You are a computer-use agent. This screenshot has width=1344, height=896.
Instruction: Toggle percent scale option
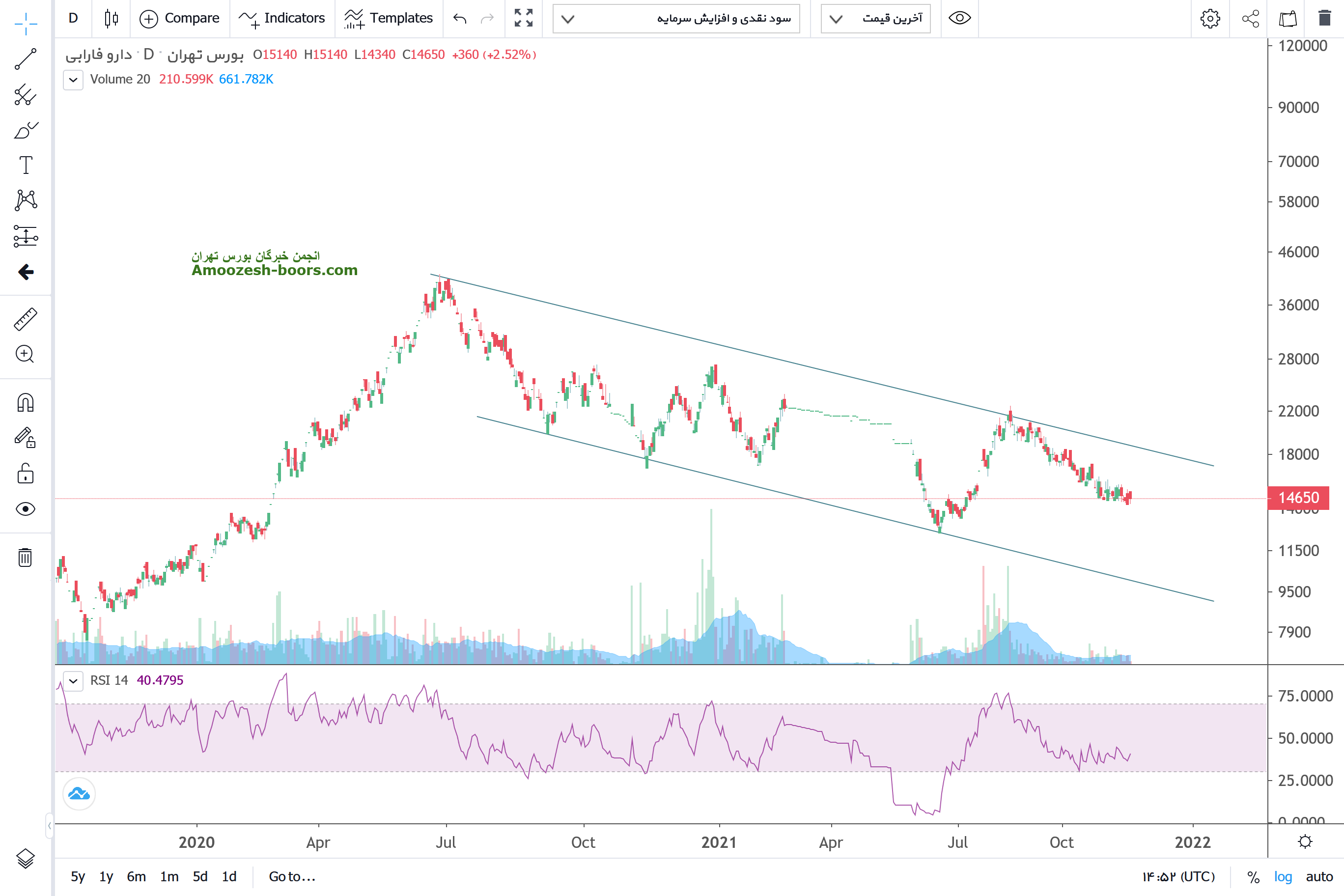tap(1253, 876)
